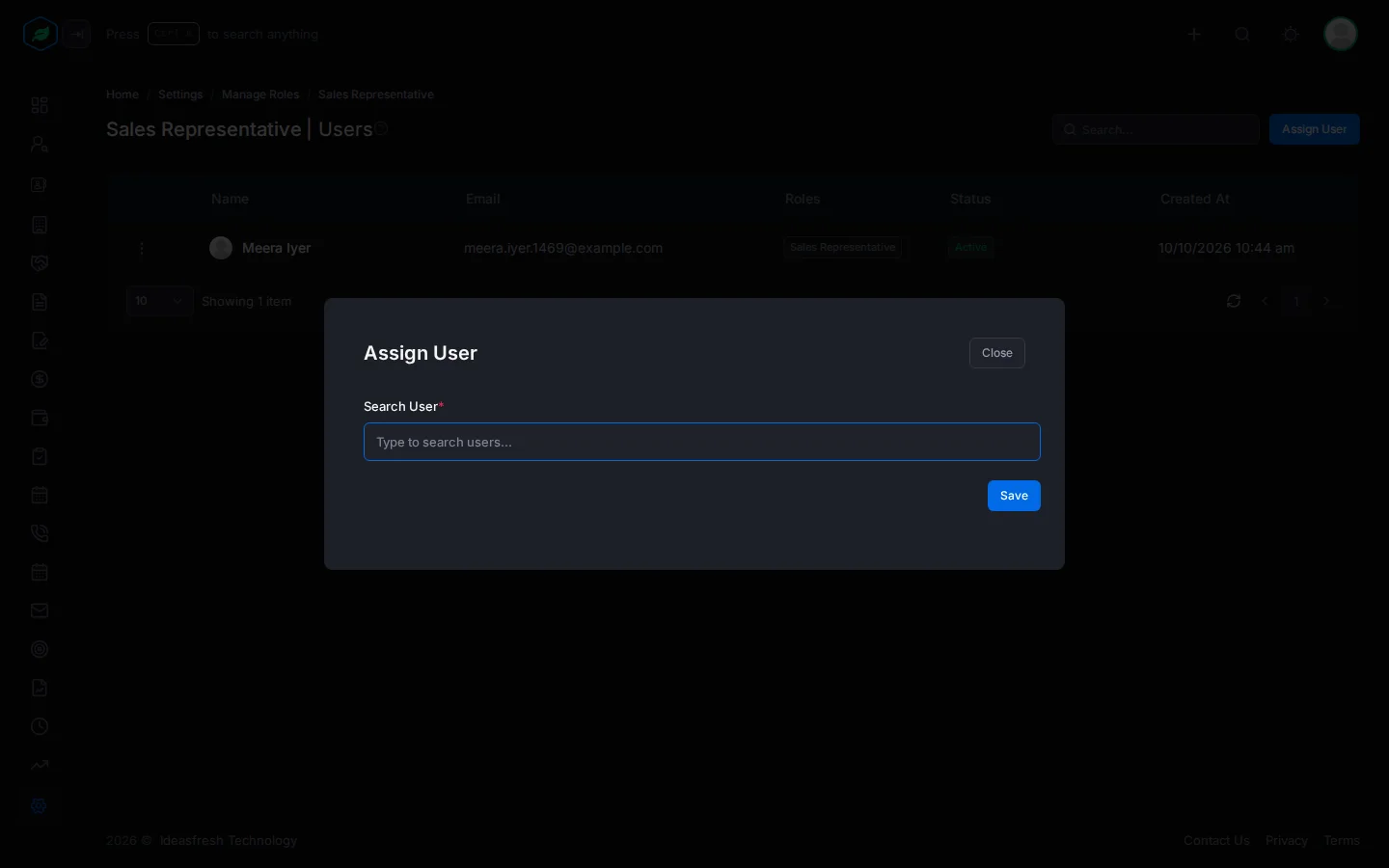
Task: Open the user profile avatar menu
Action: click(1341, 34)
